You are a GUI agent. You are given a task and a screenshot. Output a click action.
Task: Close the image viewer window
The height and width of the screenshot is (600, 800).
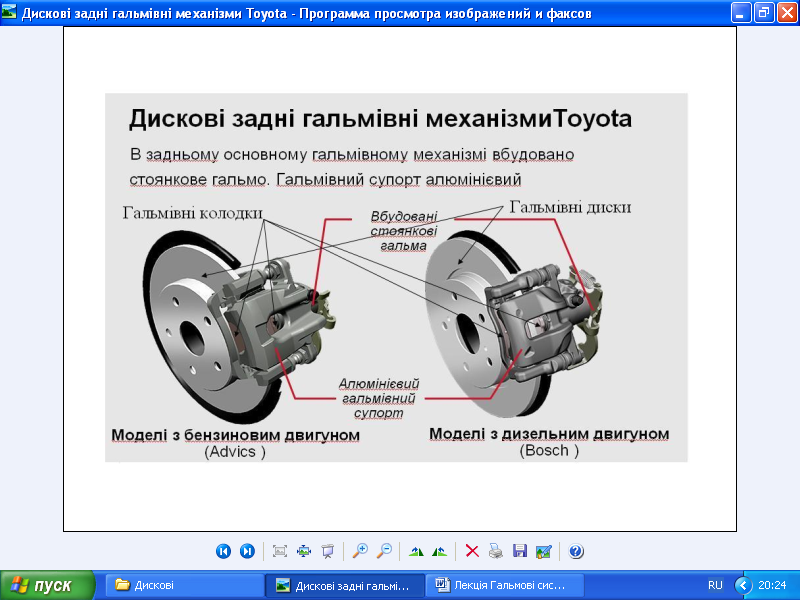787,12
